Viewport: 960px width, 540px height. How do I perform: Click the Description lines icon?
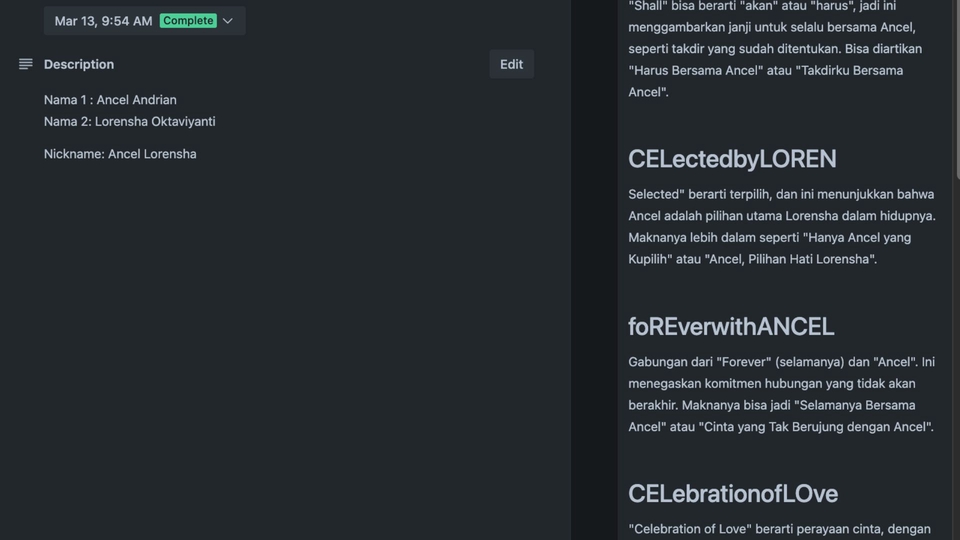coord(26,64)
